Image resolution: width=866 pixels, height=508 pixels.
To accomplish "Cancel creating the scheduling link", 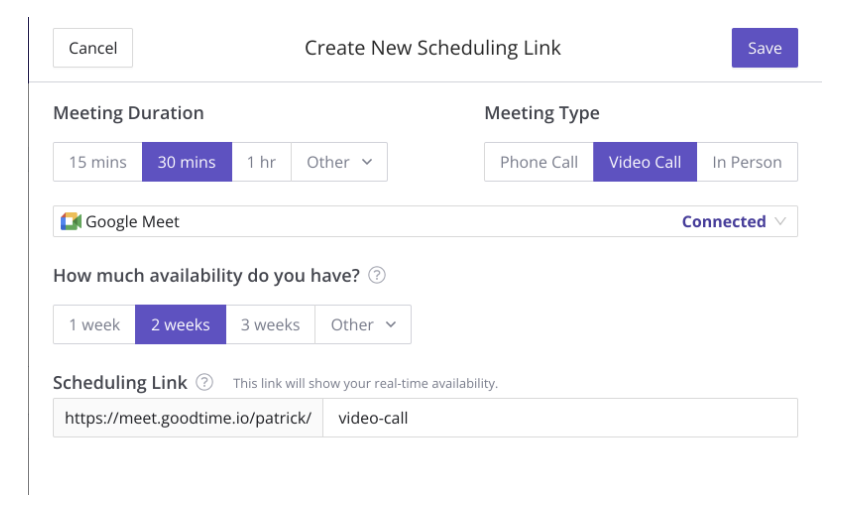I will pyautogui.click(x=93, y=48).
